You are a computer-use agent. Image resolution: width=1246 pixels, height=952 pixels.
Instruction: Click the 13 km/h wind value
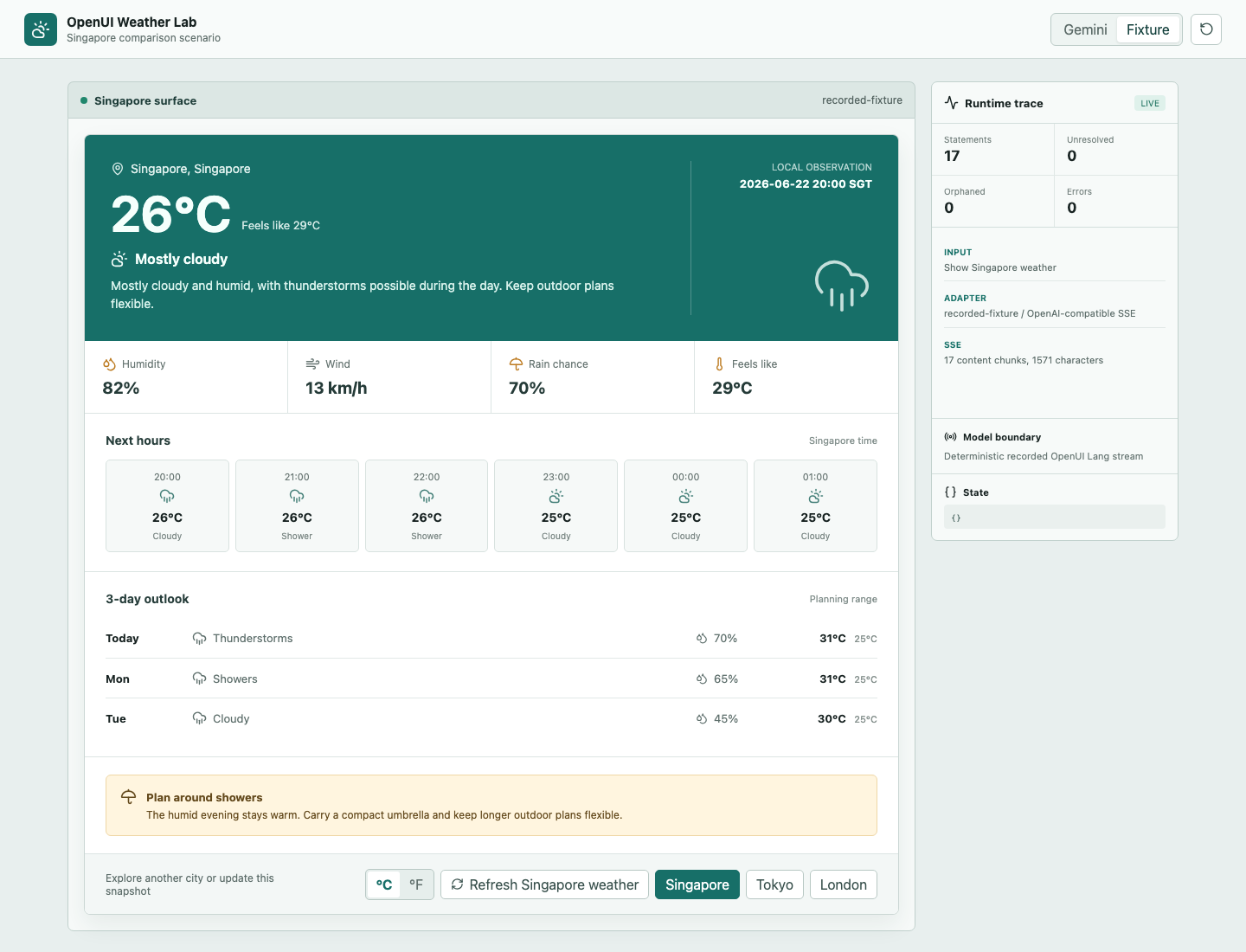point(336,388)
